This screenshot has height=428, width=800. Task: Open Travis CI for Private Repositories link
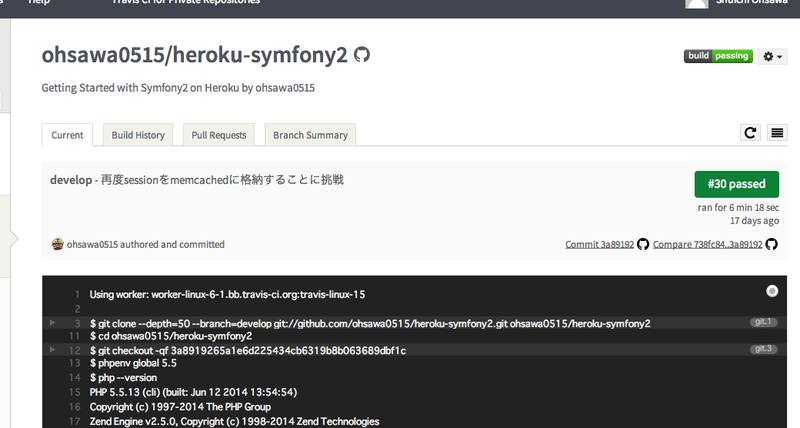[x=186, y=3]
